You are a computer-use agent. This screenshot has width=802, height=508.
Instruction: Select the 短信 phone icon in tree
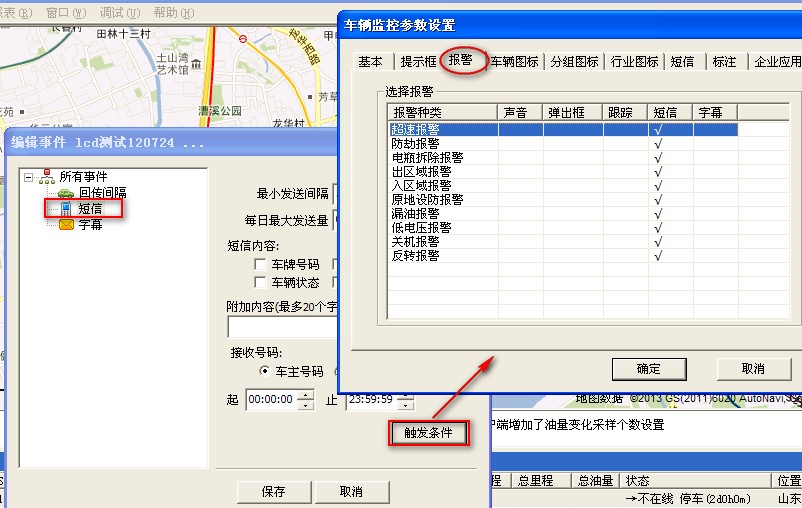[x=66, y=209]
